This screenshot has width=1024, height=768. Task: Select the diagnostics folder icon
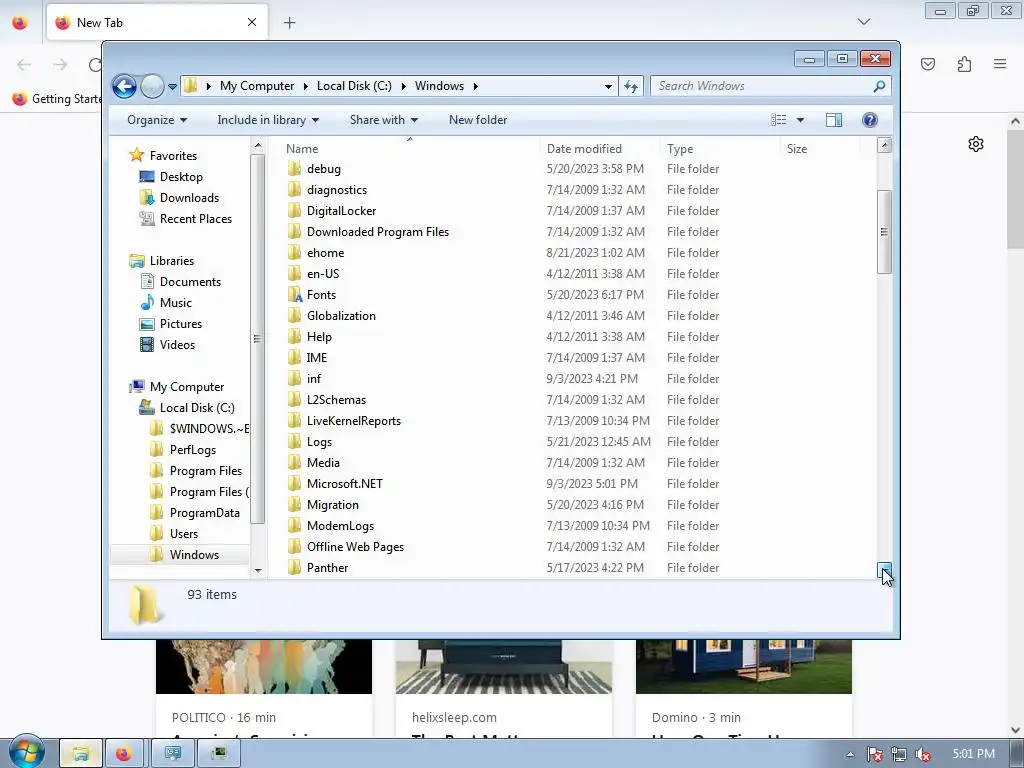(295, 189)
